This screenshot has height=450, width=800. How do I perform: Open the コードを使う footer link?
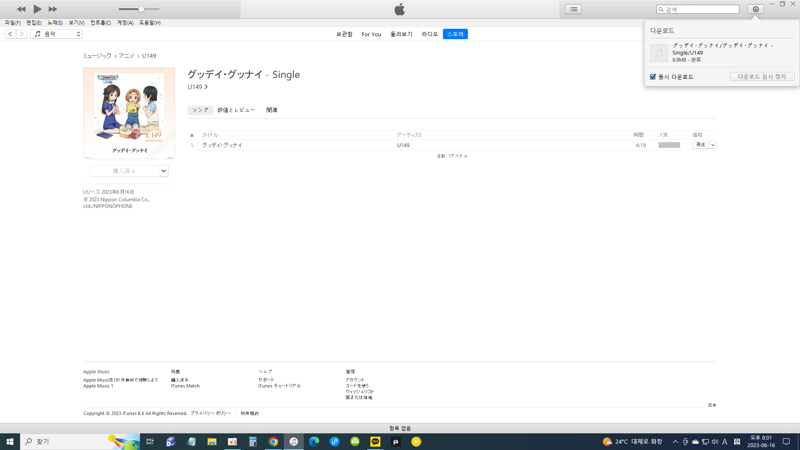pyautogui.click(x=357, y=386)
